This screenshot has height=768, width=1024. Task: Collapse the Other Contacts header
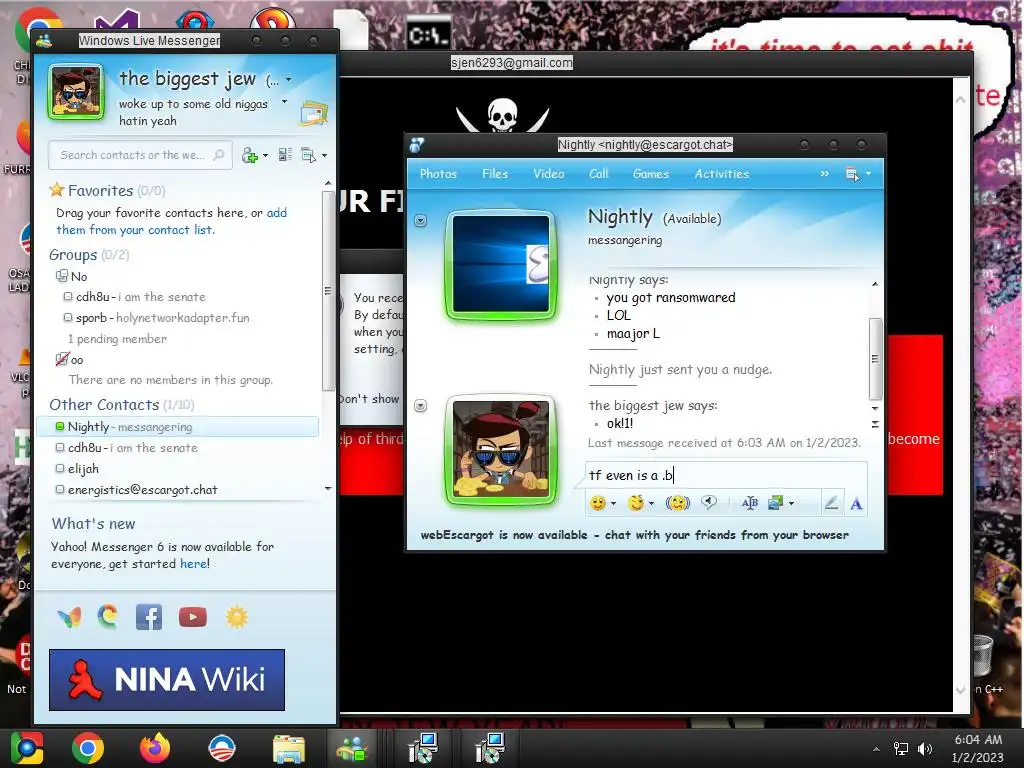121,405
